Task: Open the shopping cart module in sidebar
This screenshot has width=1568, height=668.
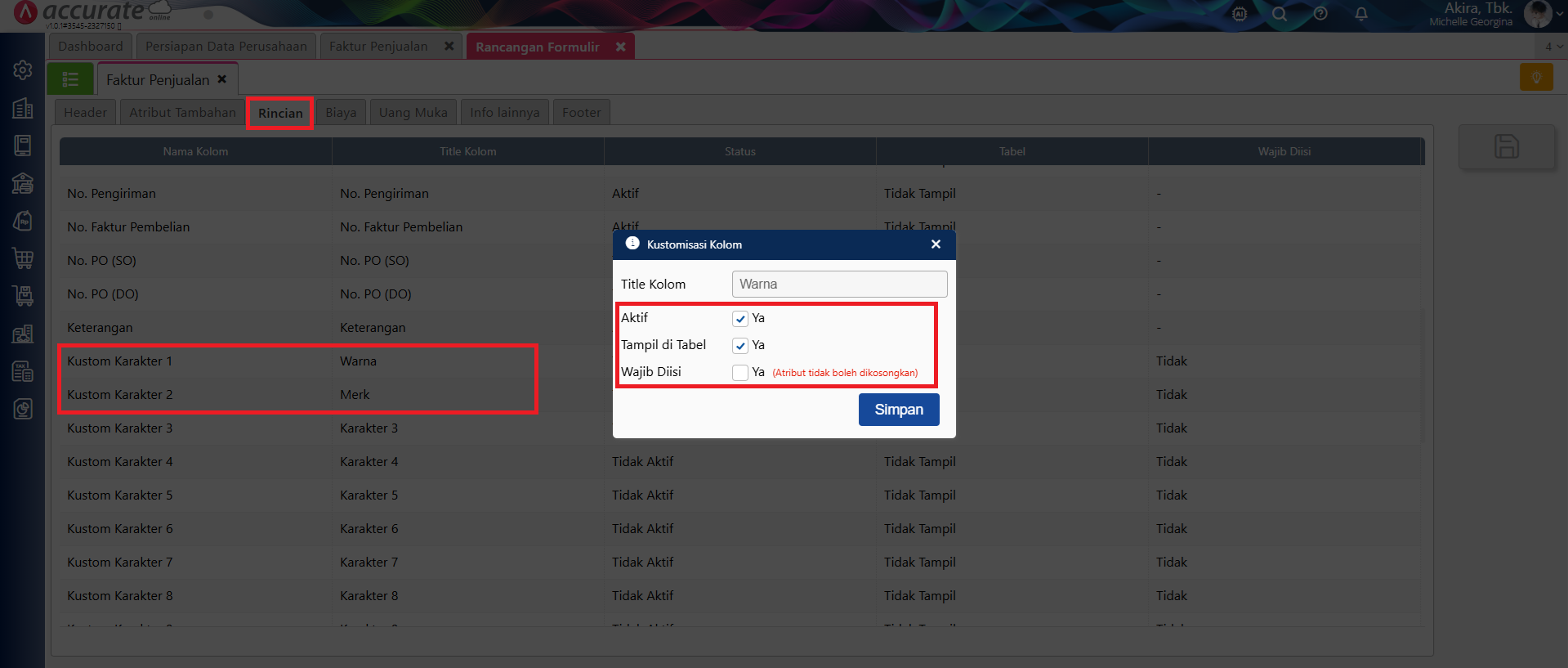Action: [x=23, y=258]
